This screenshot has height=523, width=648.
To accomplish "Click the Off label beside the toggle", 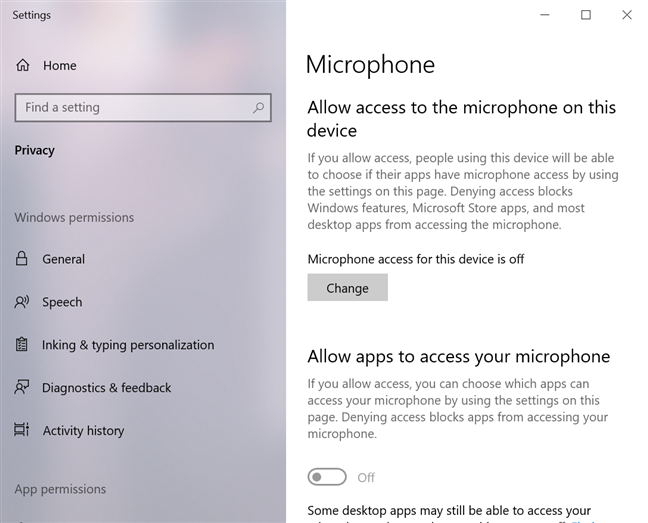I will (366, 478).
